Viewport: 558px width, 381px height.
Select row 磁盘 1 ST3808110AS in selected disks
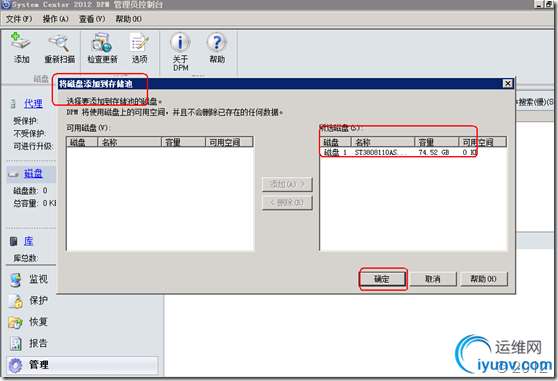pyautogui.click(x=413, y=152)
